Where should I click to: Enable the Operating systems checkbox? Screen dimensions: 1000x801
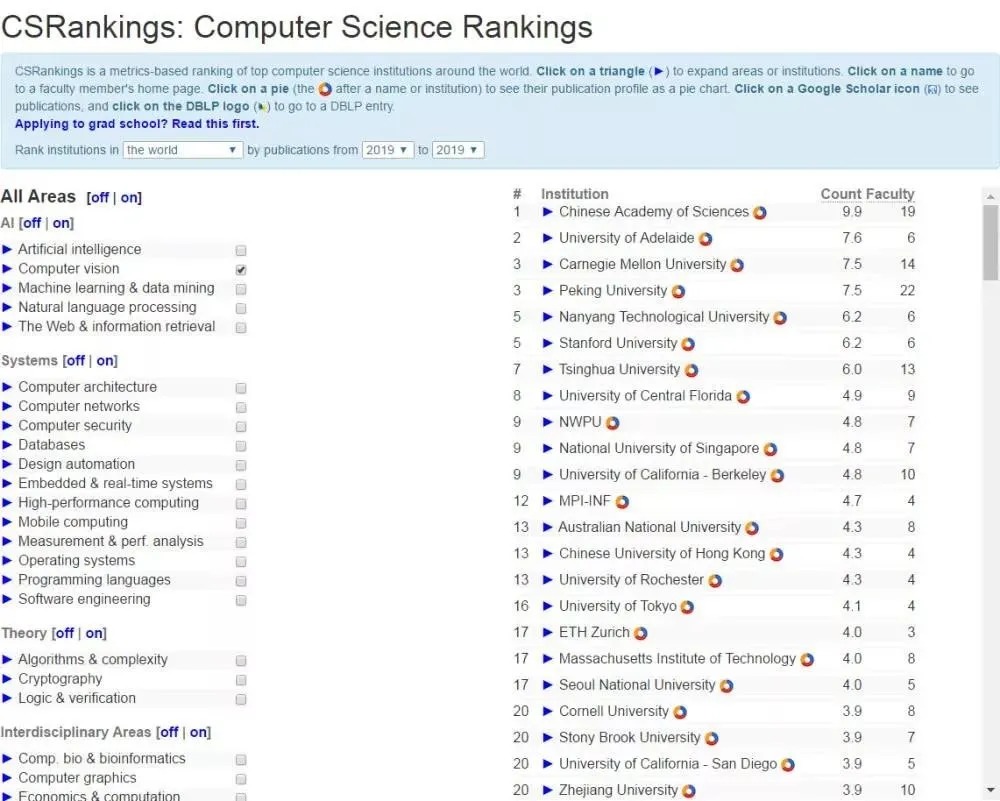pos(240,562)
